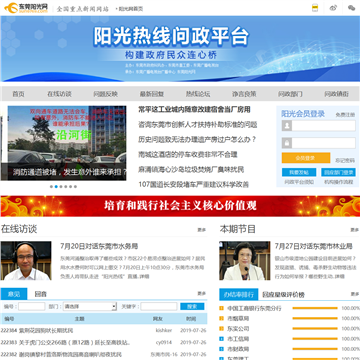Open 7月27日对话东莞市林业局 article title
This screenshot has height=360, width=360.
pyautogui.click(x=314, y=246)
